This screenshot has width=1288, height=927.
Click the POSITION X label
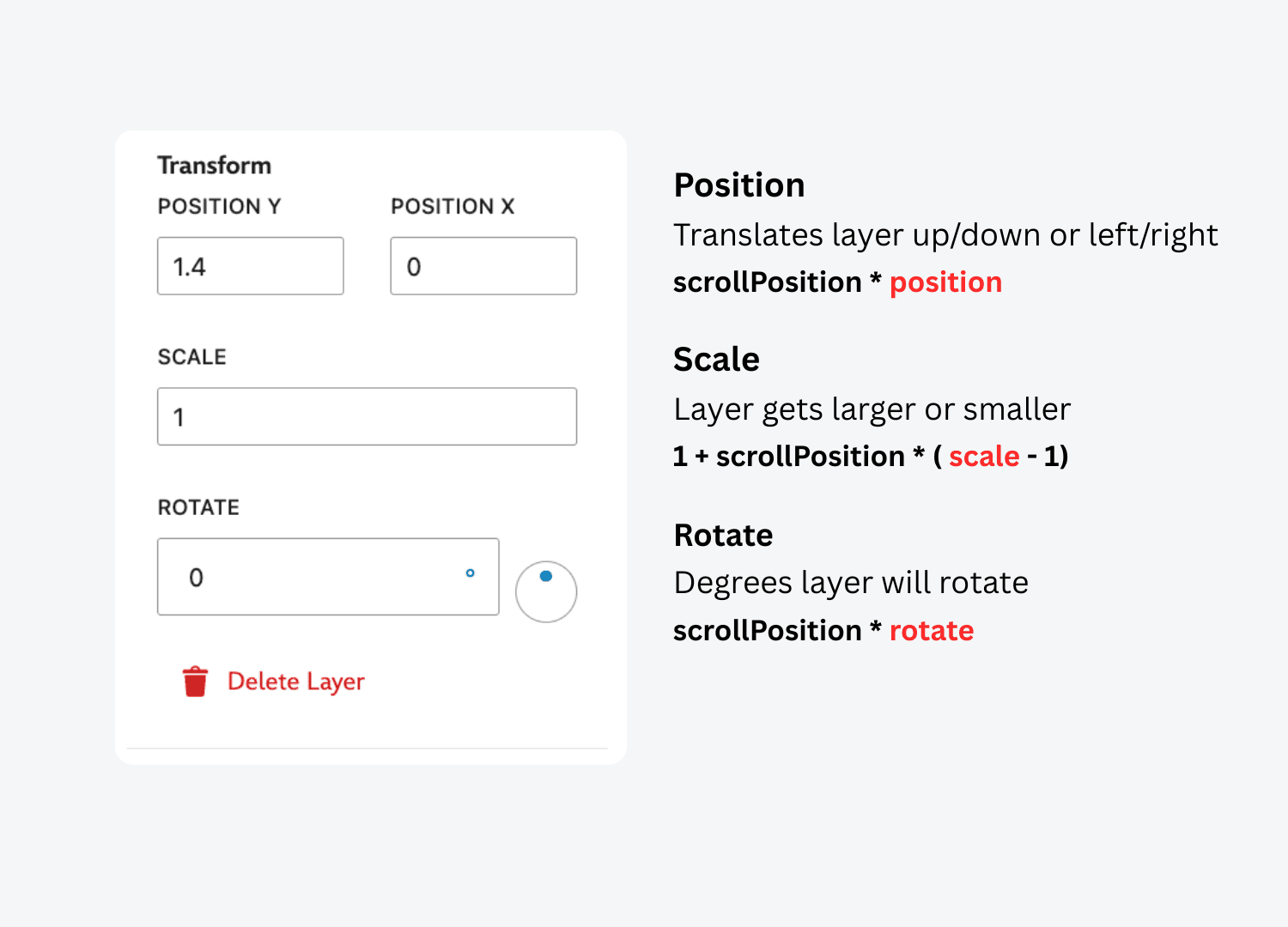[453, 206]
